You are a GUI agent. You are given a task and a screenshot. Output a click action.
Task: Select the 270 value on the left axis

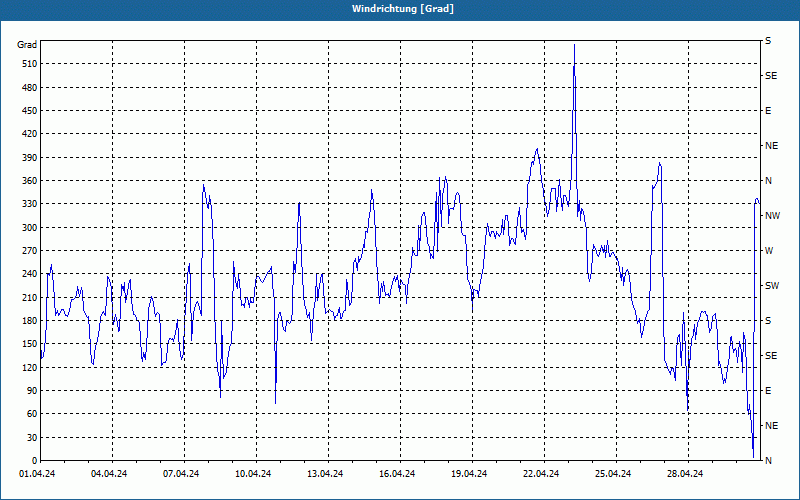31,251
